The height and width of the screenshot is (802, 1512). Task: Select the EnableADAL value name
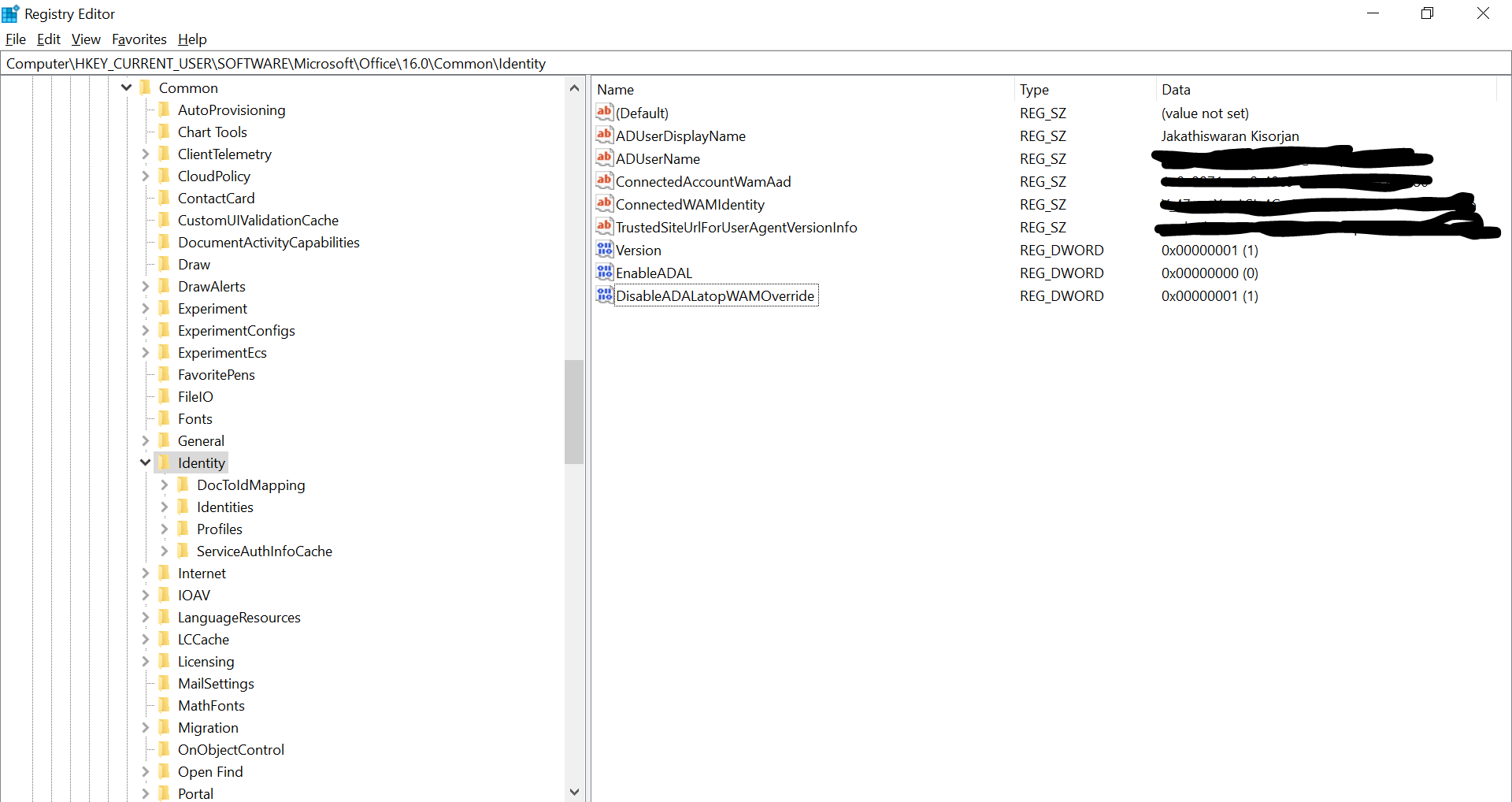pyautogui.click(x=654, y=273)
